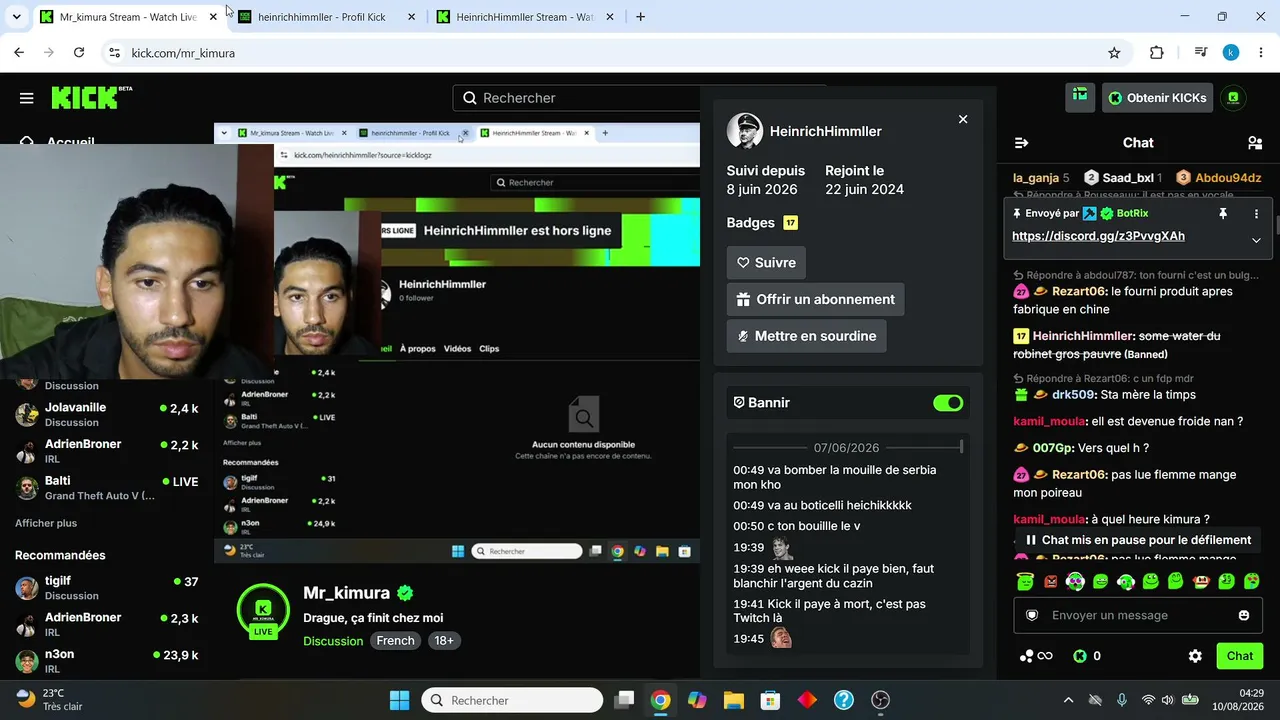Open chat settings gear

coord(1195,656)
